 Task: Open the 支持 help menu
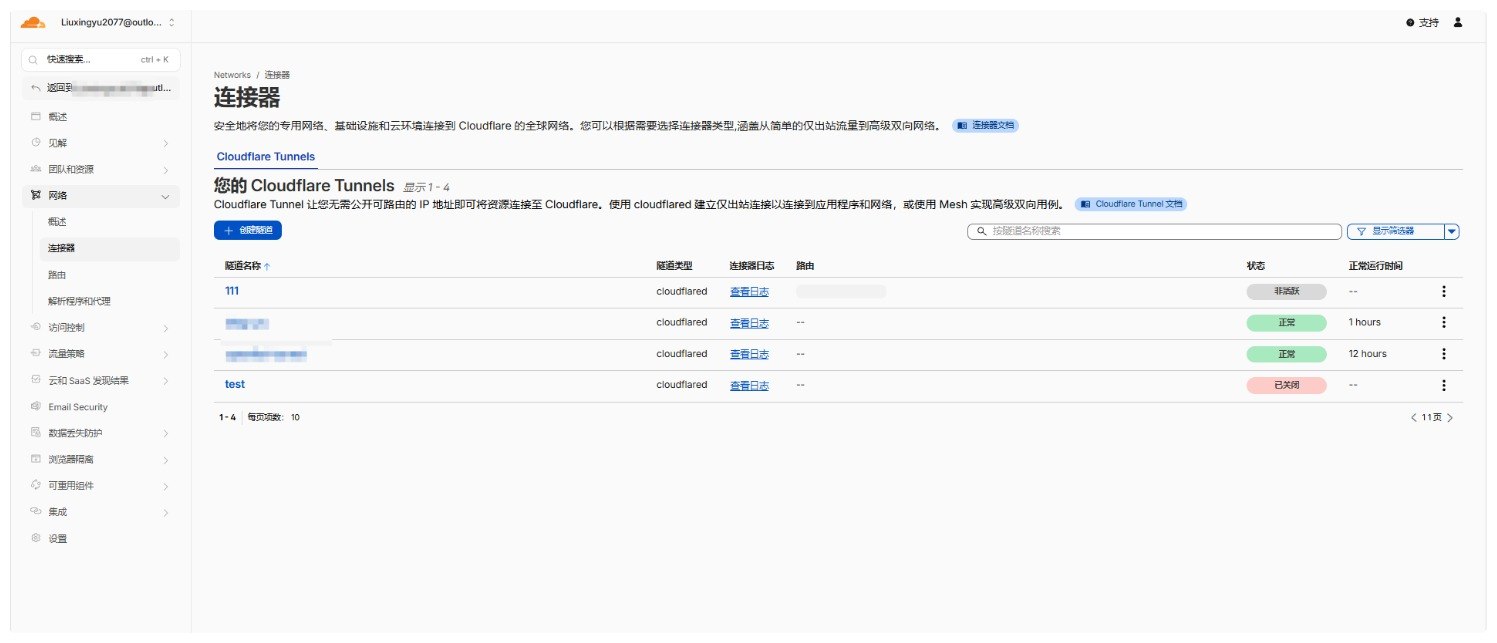[1422, 22]
